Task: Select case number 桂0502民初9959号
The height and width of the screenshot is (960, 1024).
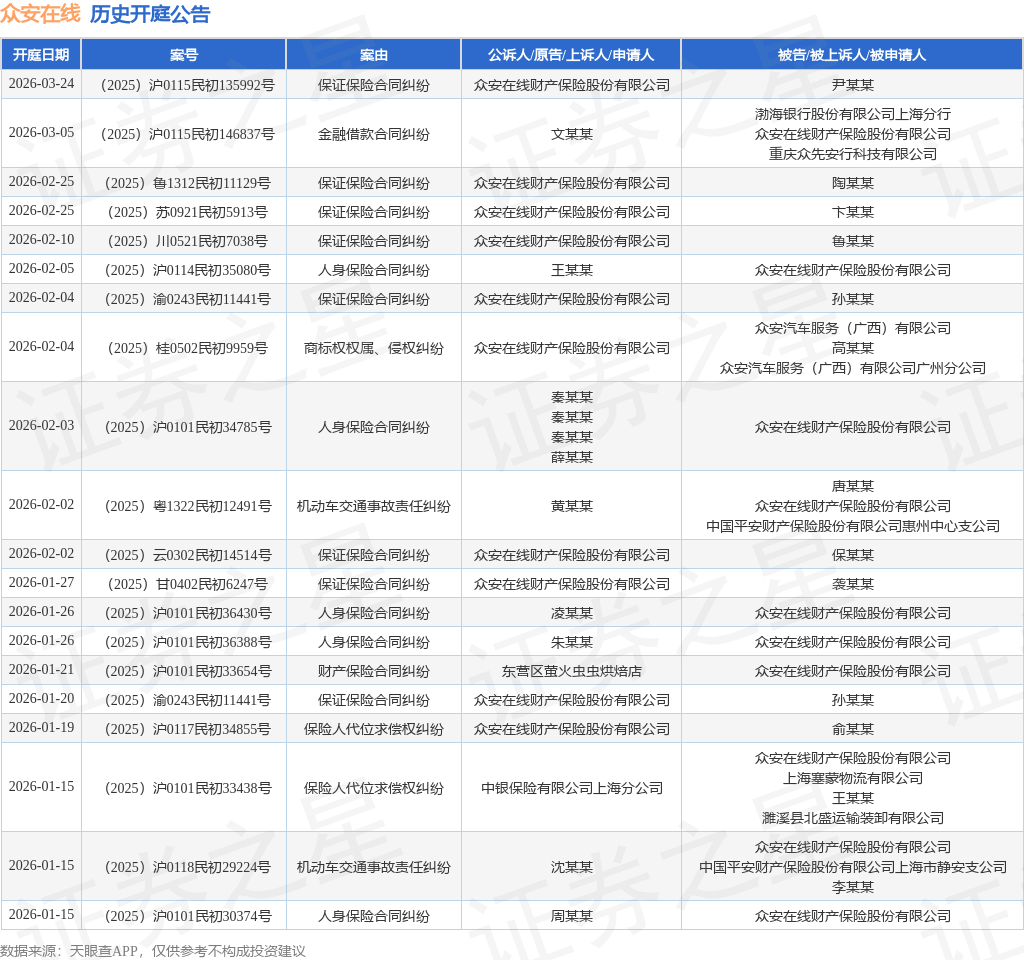Action: tap(187, 348)
